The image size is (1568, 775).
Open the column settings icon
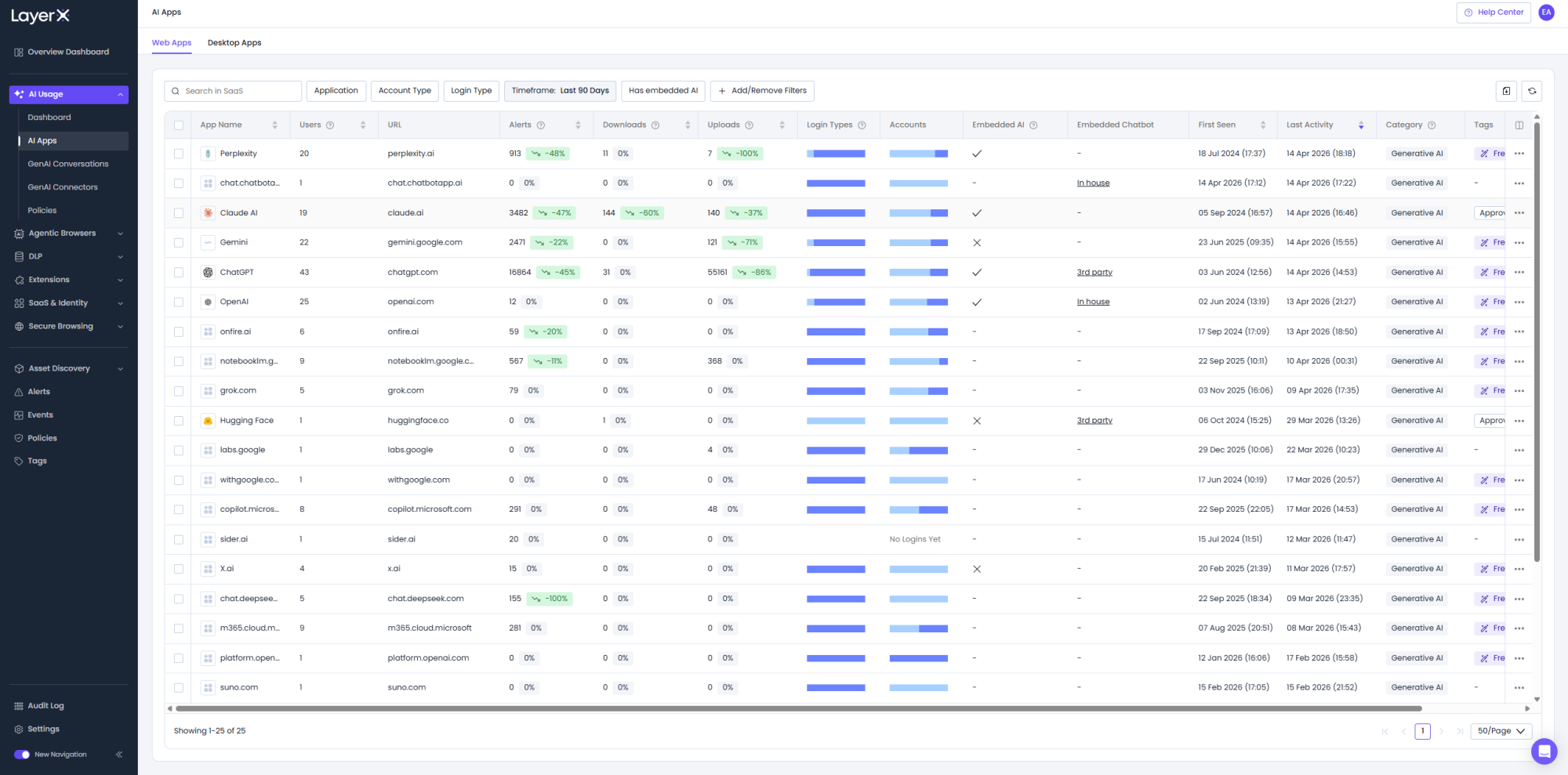click(x=1519, y=125)
